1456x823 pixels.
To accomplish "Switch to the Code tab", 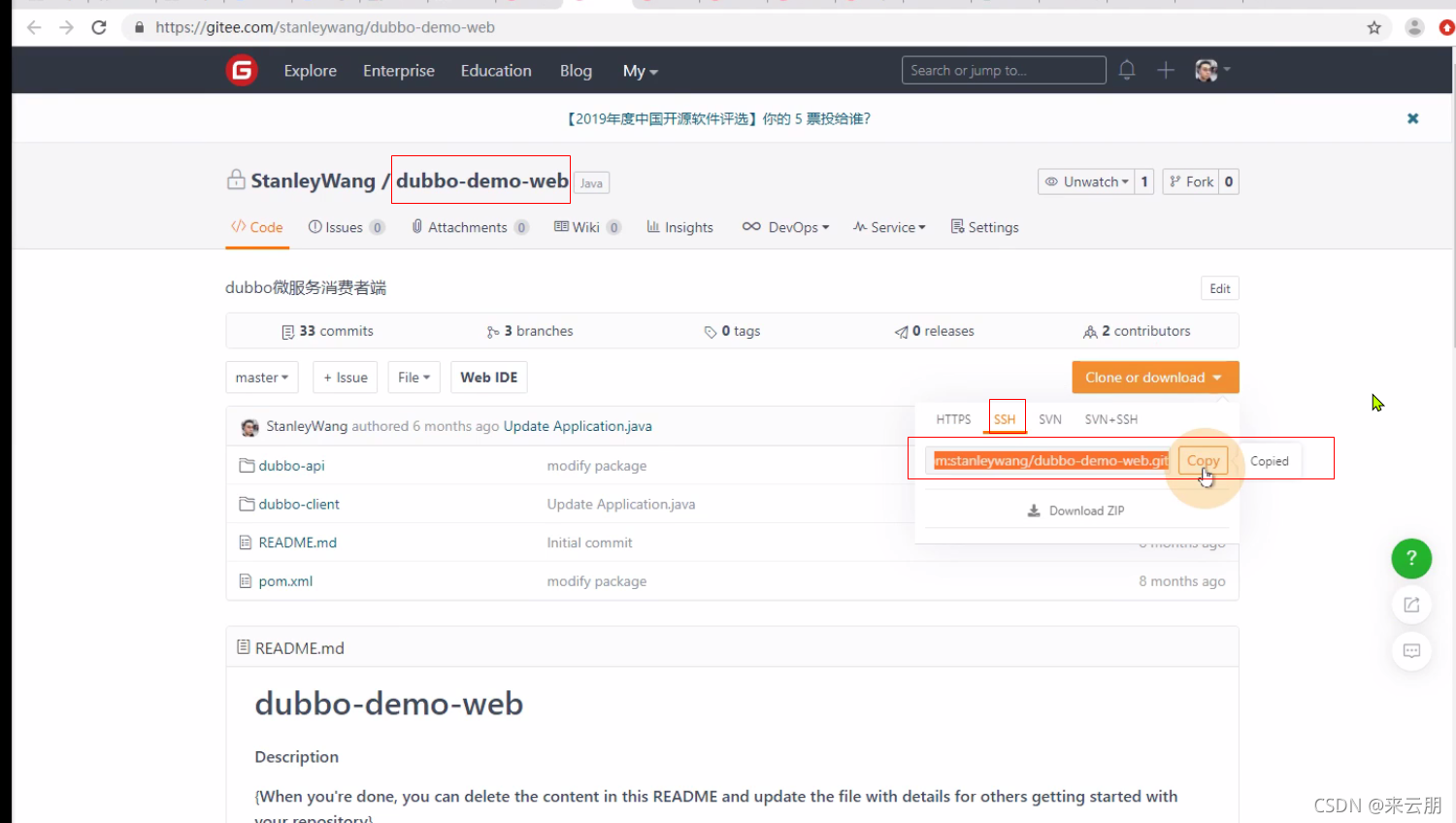I will 257,227.
